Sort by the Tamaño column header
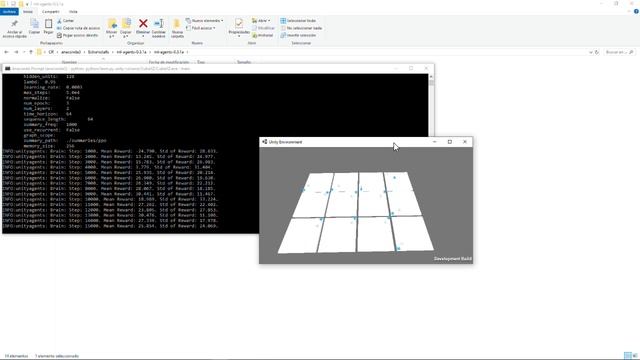 [244, 62]
